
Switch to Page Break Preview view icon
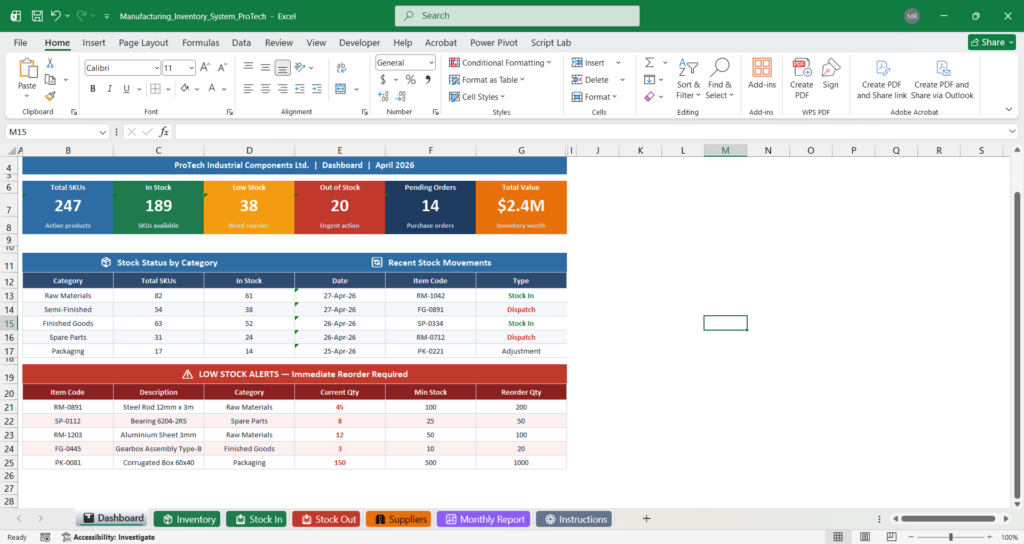pyautogui.click(x=891, y=537)
